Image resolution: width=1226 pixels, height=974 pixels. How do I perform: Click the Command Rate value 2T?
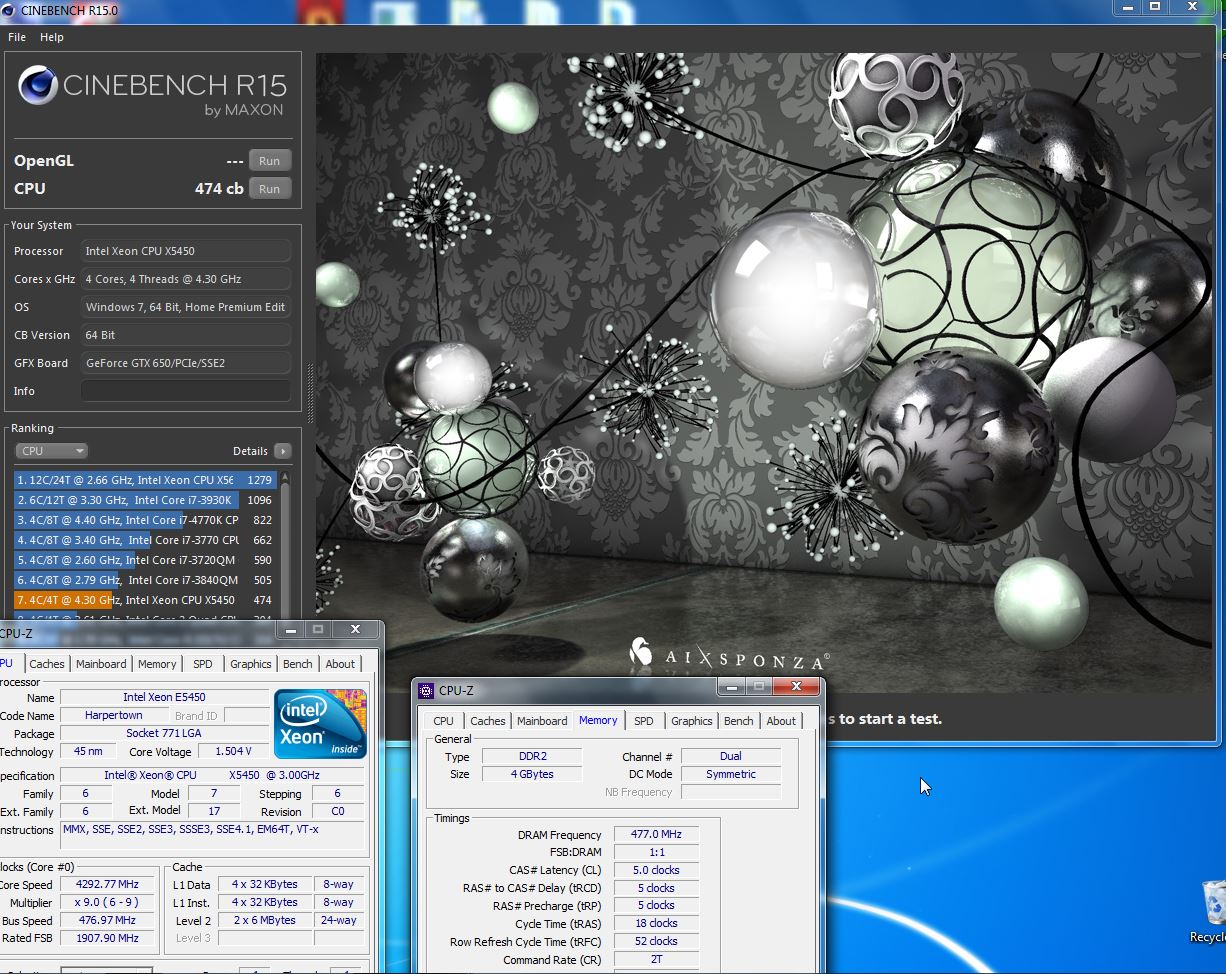tap(656, 959)
